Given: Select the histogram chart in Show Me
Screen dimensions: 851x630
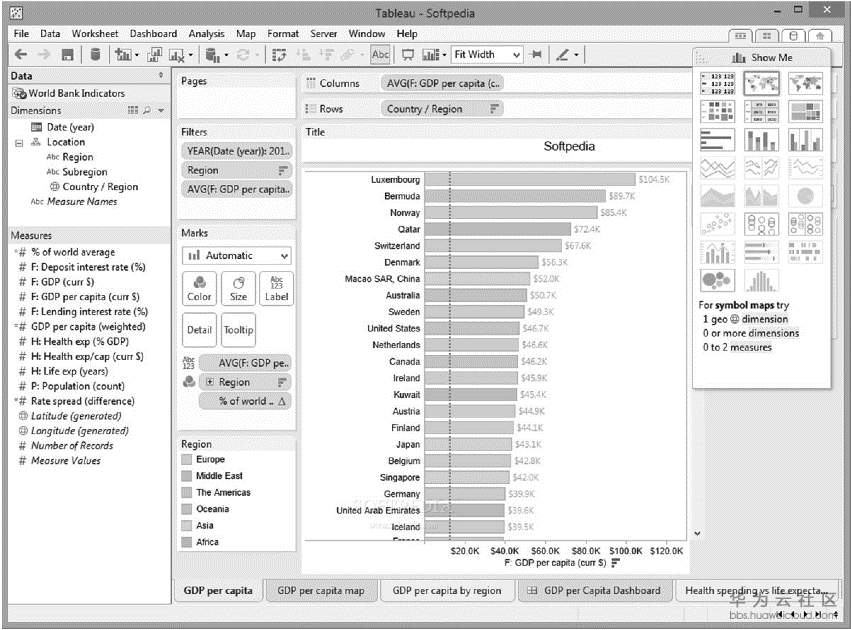Looking at the screenshot, I should coord(761,281).
